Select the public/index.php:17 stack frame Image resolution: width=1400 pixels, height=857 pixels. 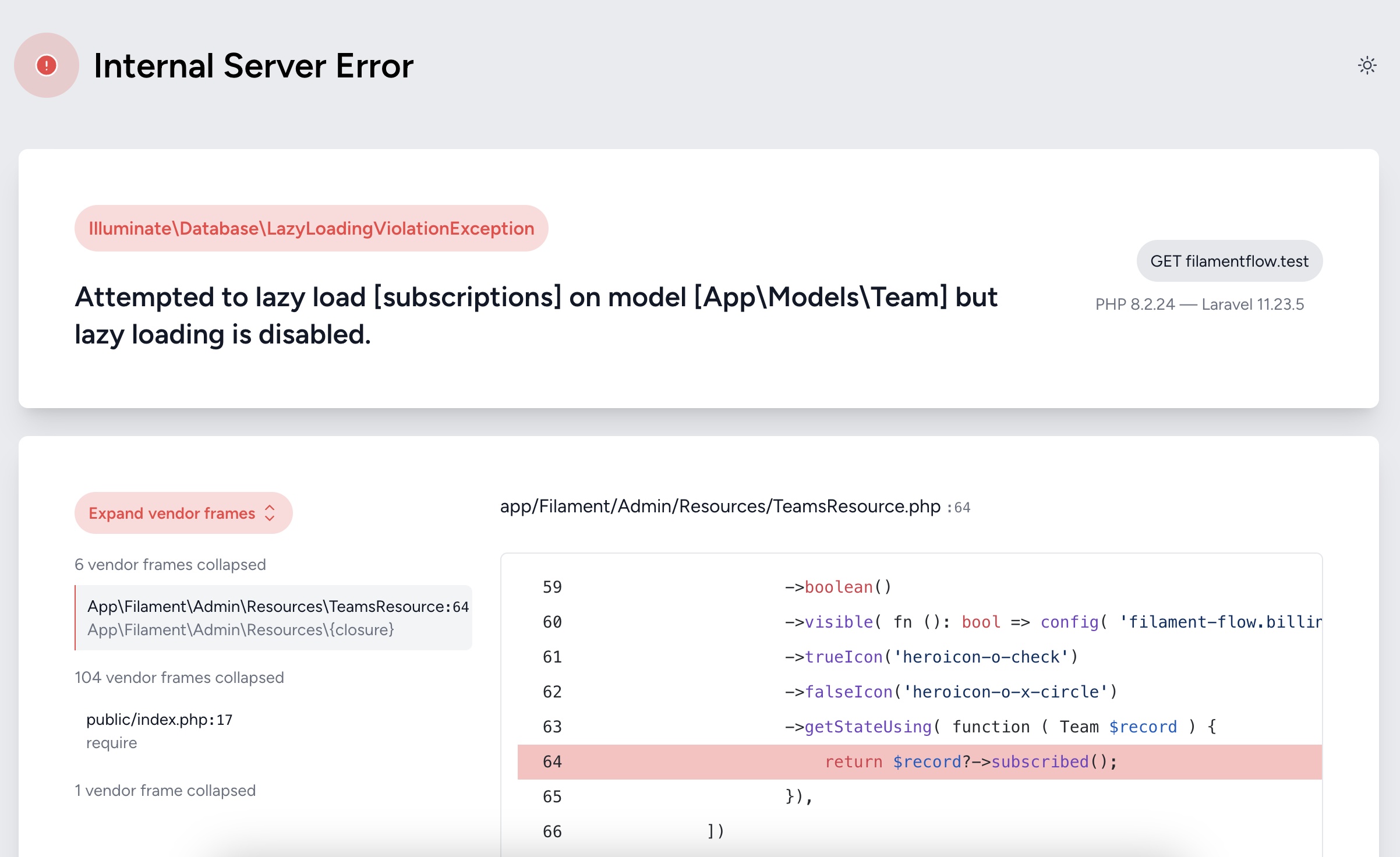[x=159, y=720]
